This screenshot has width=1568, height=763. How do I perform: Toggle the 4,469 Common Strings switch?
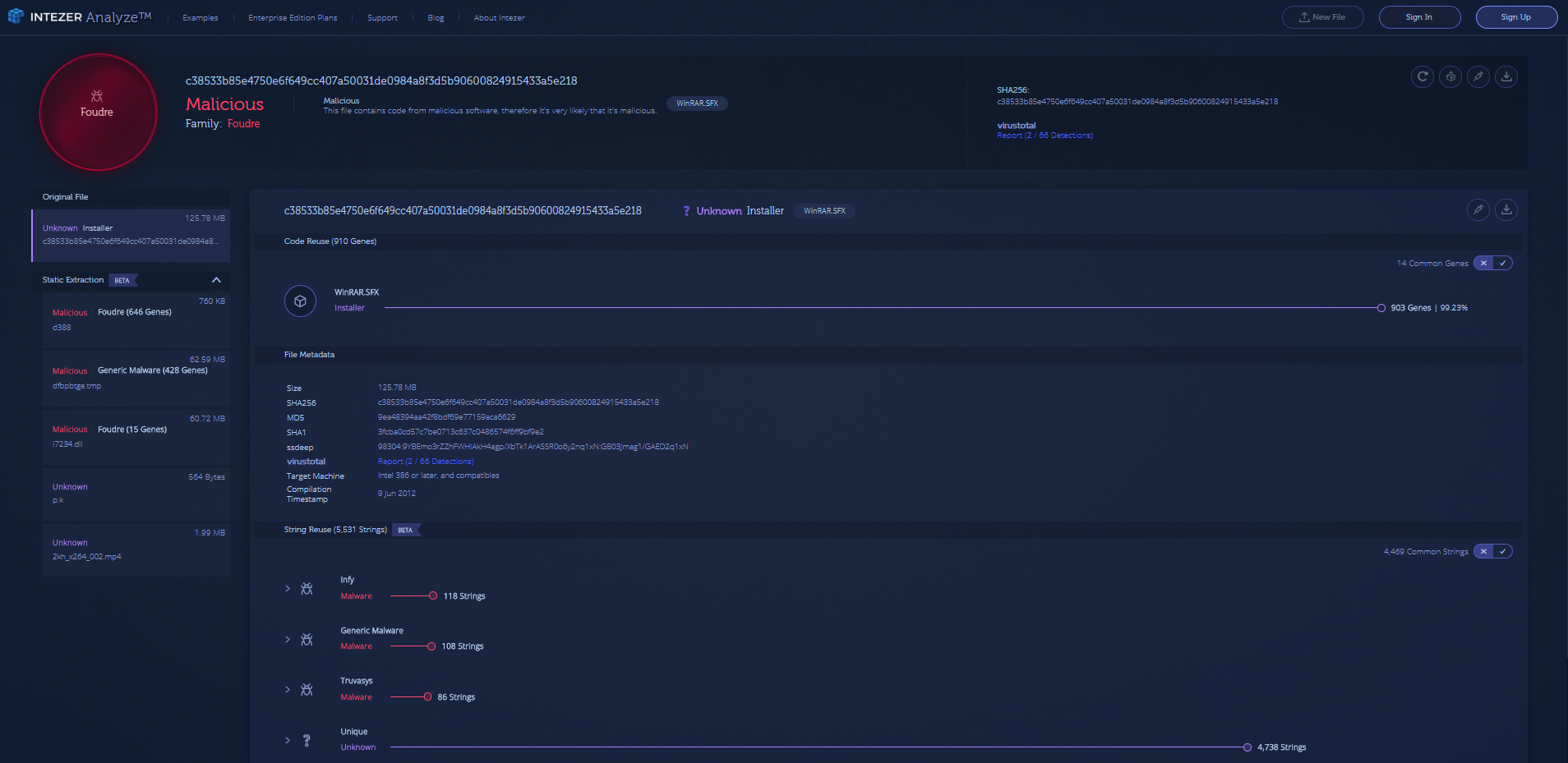click(x=1492, y=552)
